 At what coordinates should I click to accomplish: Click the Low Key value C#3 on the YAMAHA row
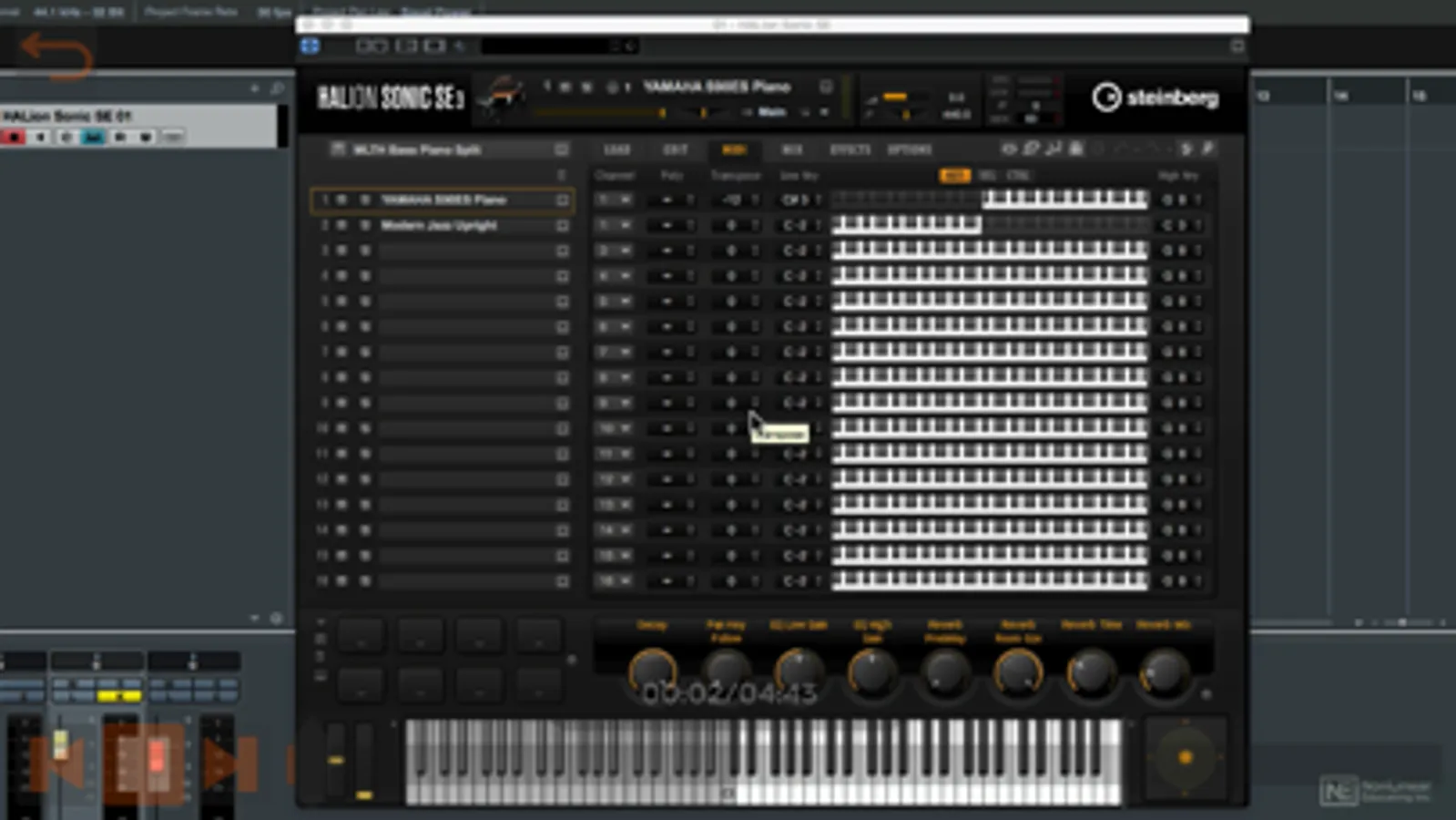(798, 200)
